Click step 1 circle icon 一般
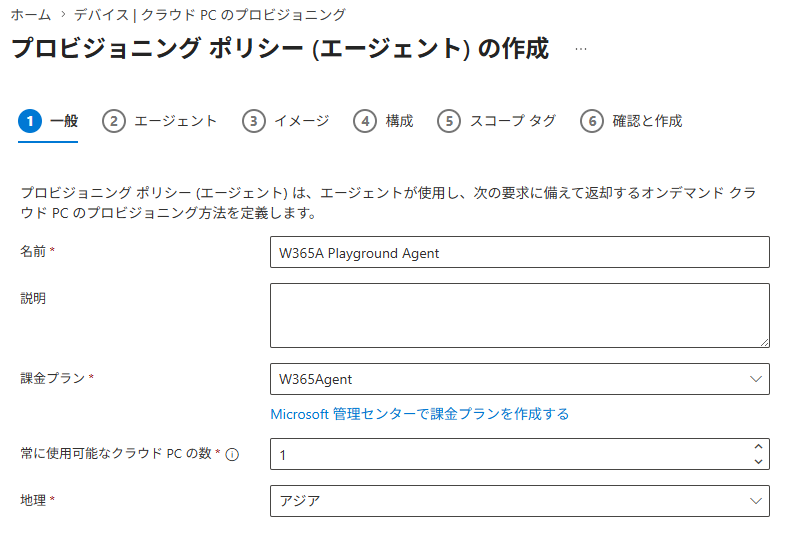Viewport: 796px width, 544px height. click(x=30, y=121)
